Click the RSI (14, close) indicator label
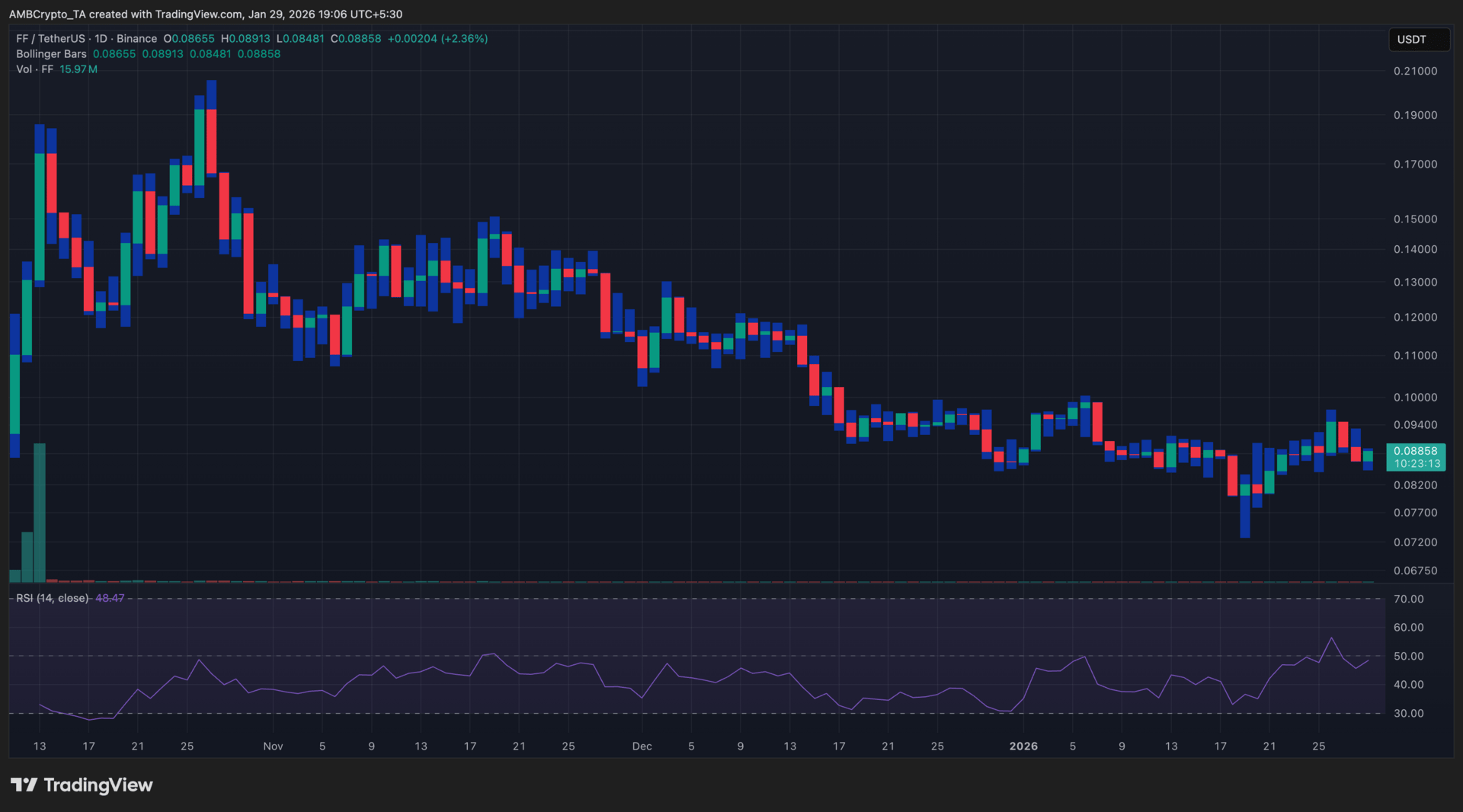Screen dimensions: 1463x812 tap(53, 598)
